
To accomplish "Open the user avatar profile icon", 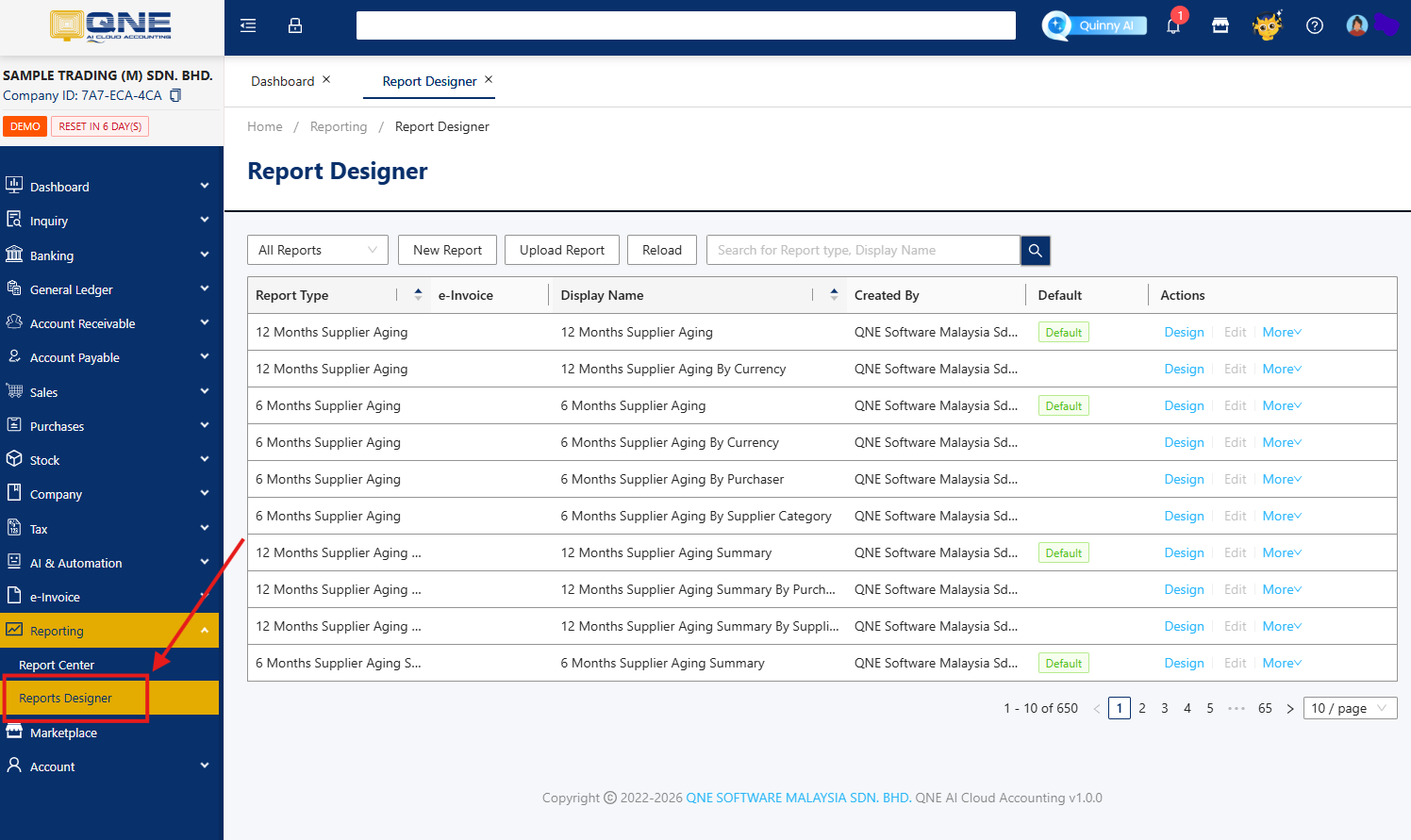I will coord(1356,25).
